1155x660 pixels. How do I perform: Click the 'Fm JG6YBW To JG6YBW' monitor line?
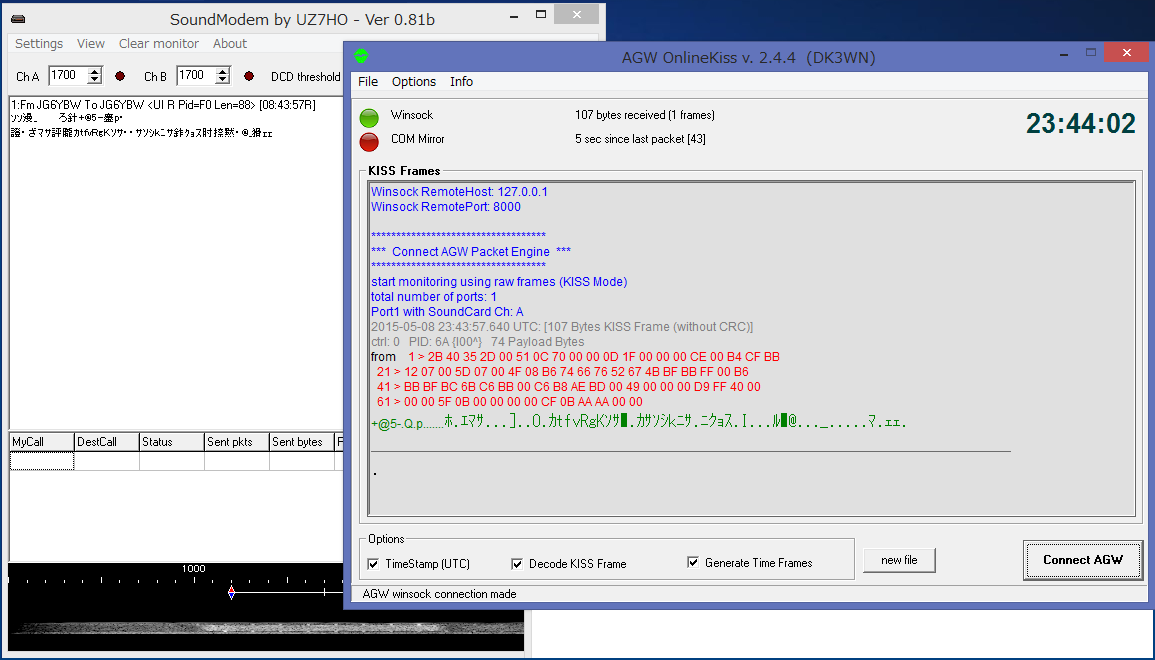(163, 105)
